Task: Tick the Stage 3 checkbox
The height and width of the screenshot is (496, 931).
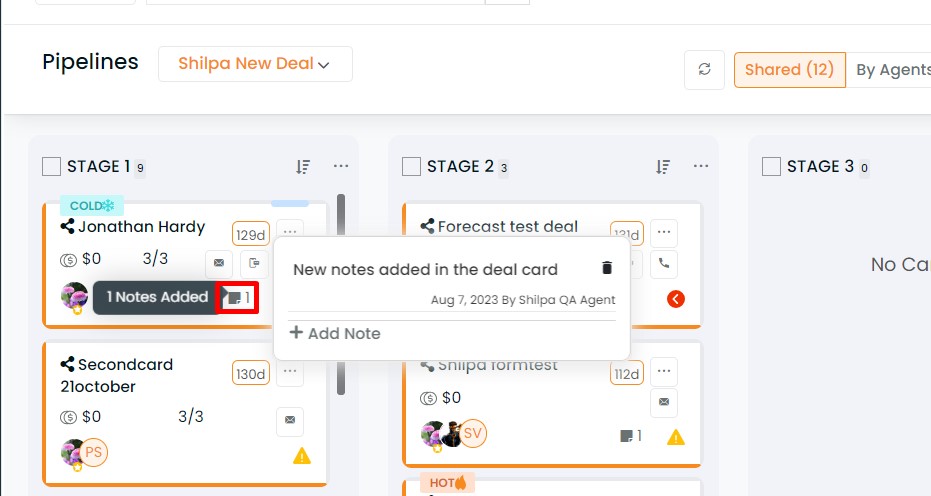Action: [771, 166]
